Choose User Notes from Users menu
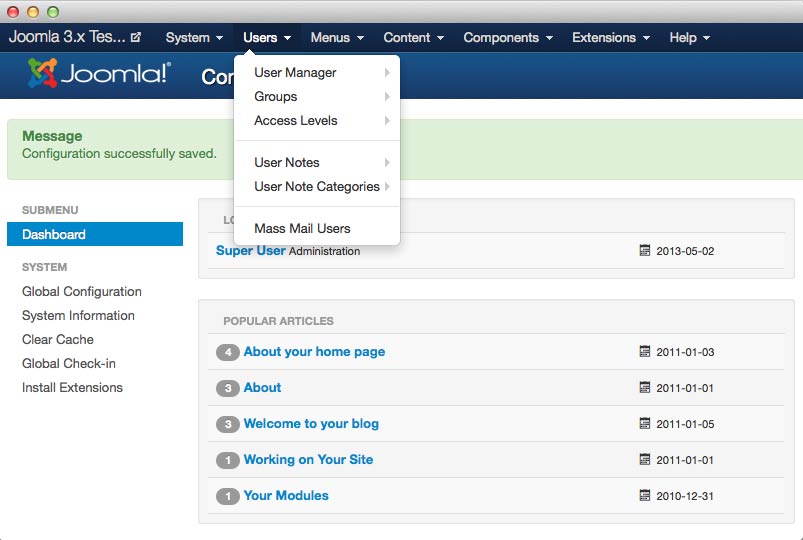The image size is (803, 540). click(x=287, y=163)
